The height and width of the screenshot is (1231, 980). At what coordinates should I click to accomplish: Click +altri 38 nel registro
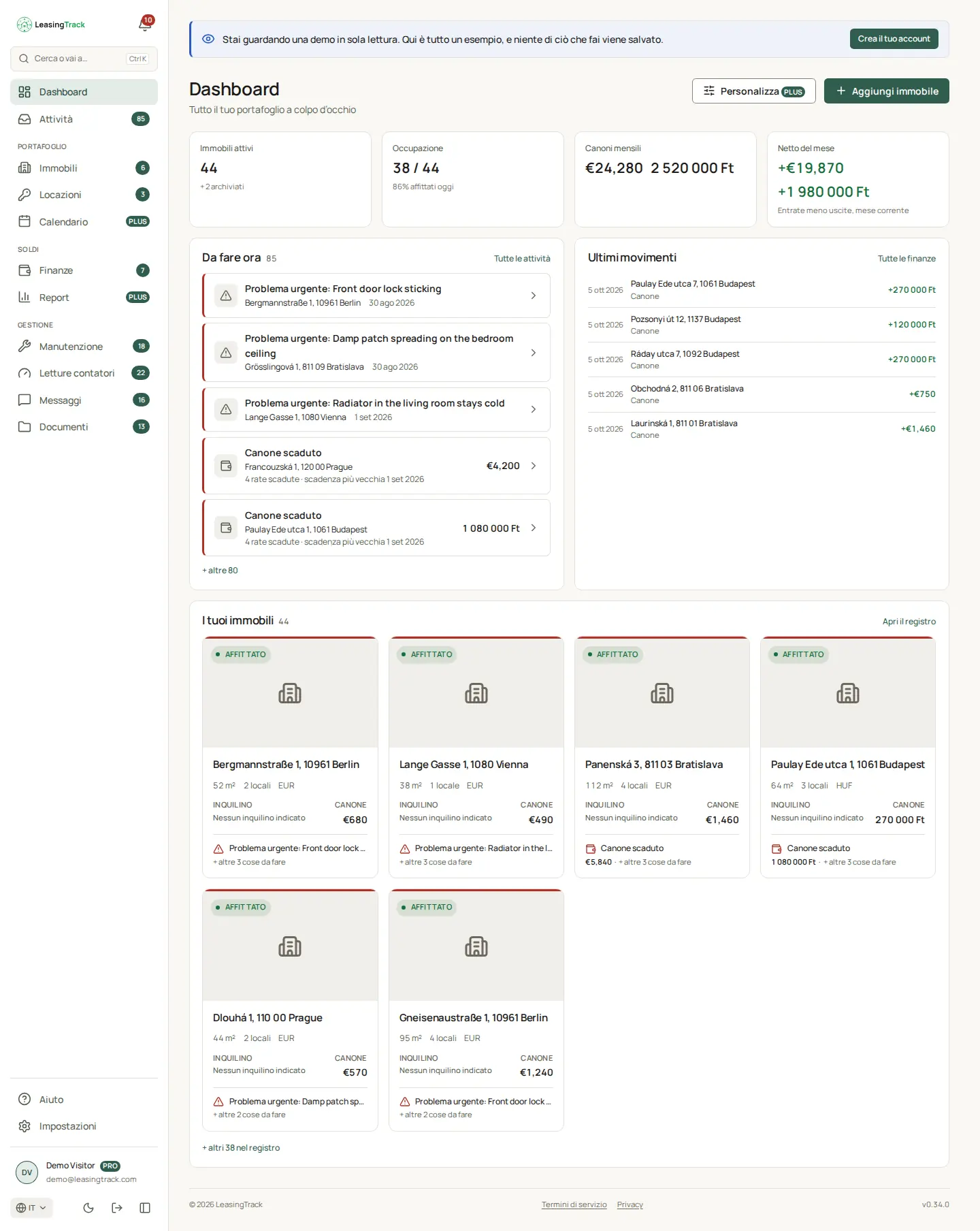241,1148
